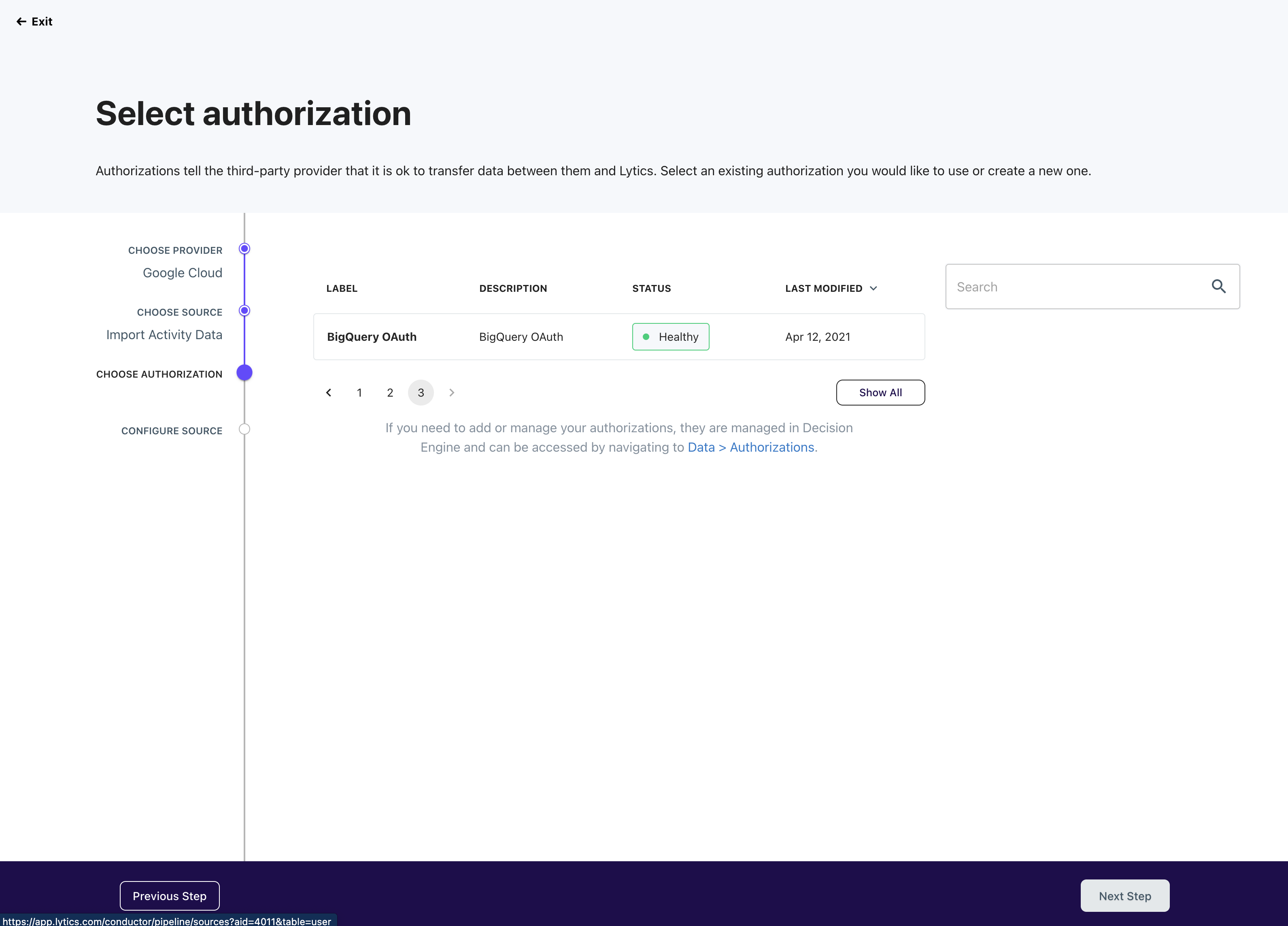
Task: Click into the Search input field
Action: (1076, 287)
